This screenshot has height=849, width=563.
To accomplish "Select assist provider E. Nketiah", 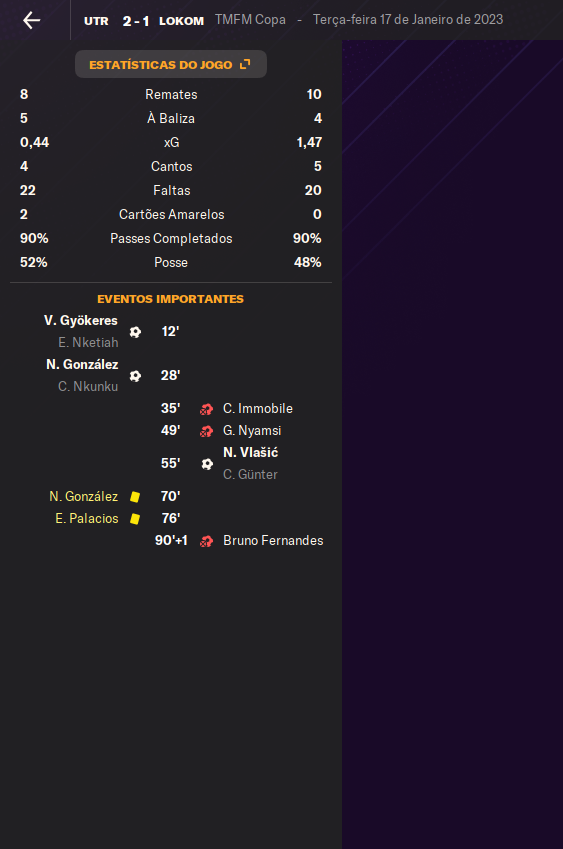I will click(x=88, y=343).
